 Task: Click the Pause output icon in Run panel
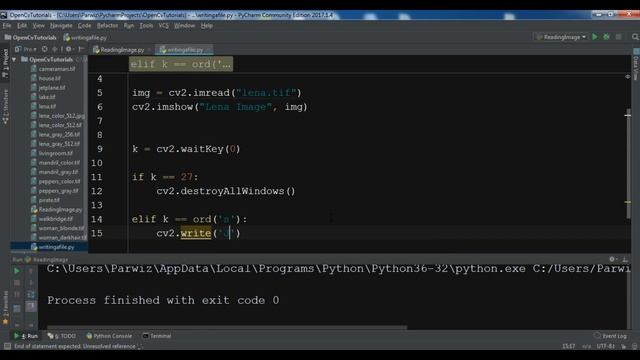pyautogui.click(x=17, y=294)
